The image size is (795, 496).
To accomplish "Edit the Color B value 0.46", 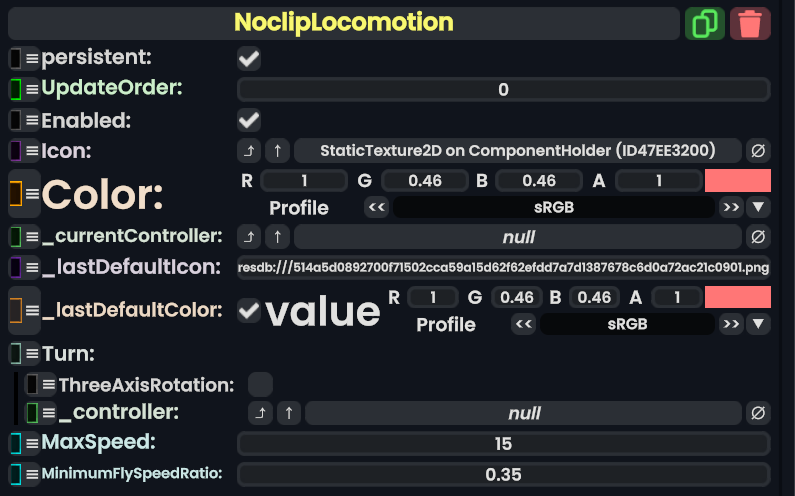I will click(539, 181).
